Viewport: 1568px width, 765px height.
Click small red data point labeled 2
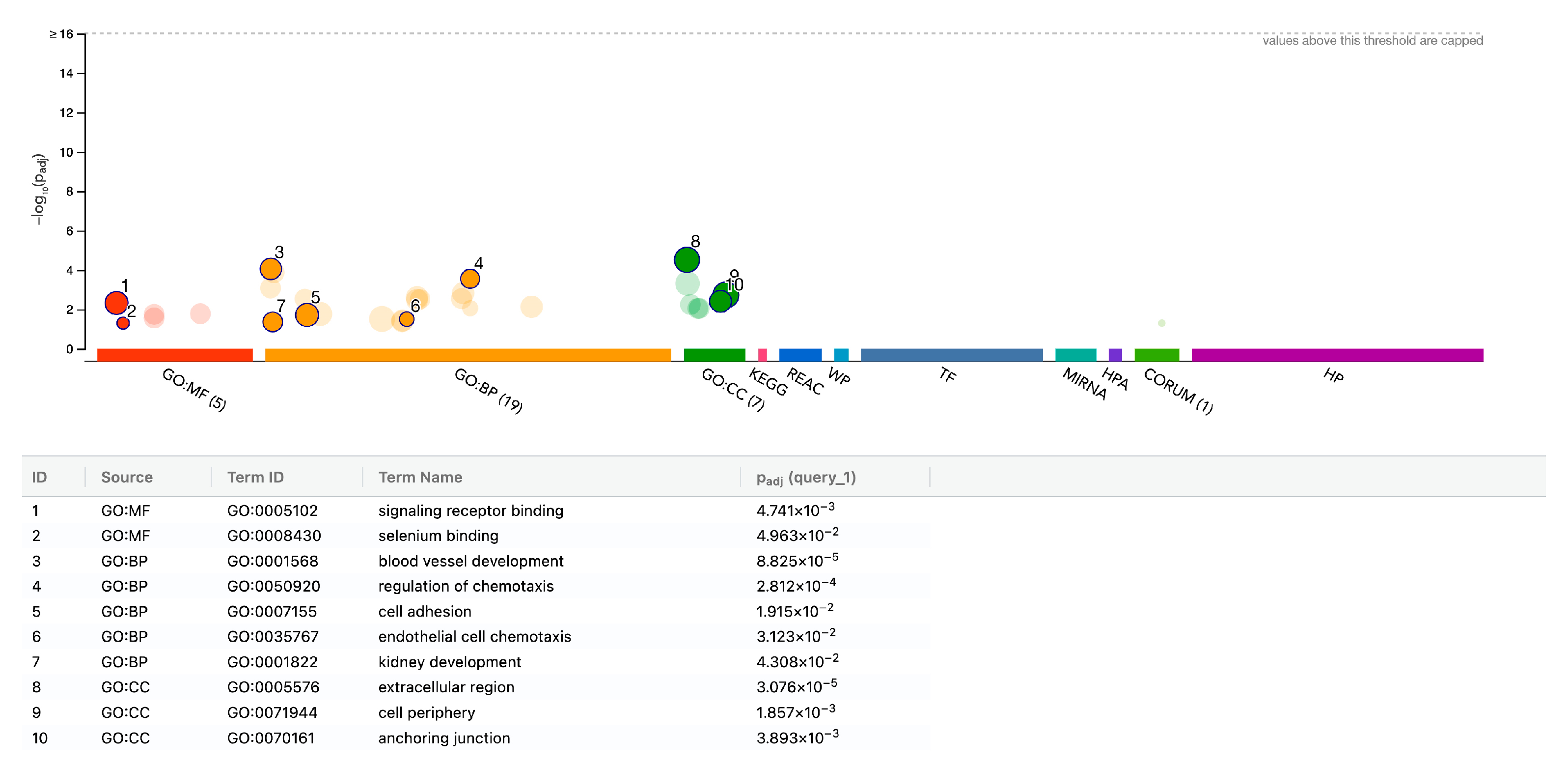tap(123, 323)
